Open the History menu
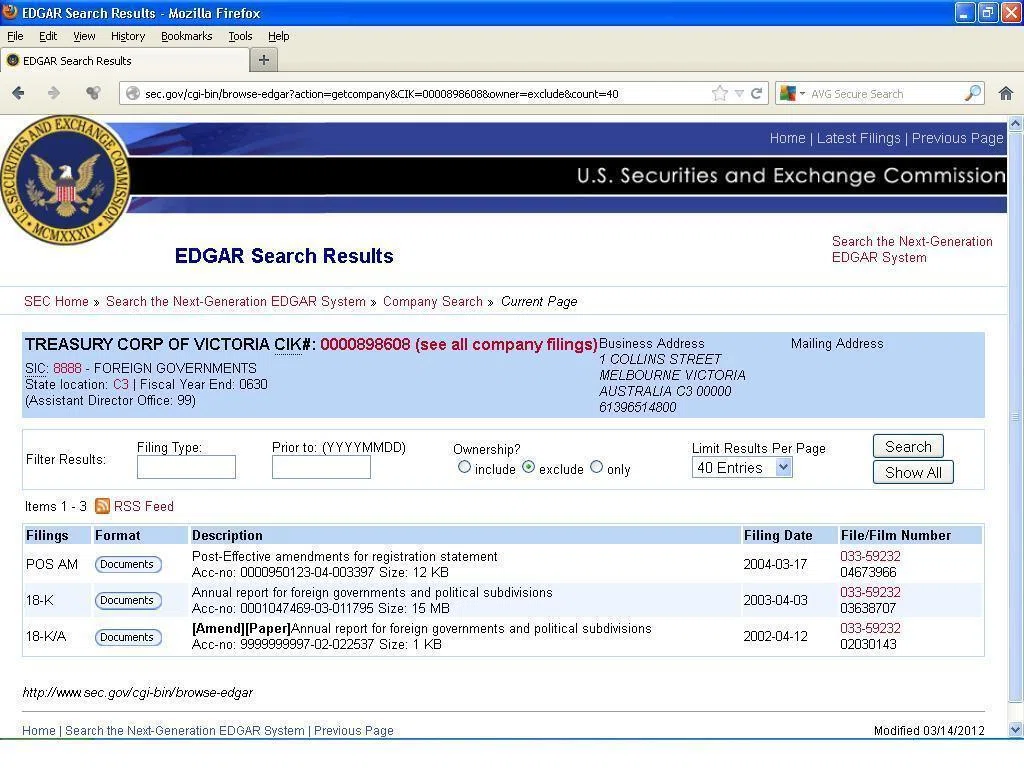Screen dimensions: 1024x768 click(127, 36)
